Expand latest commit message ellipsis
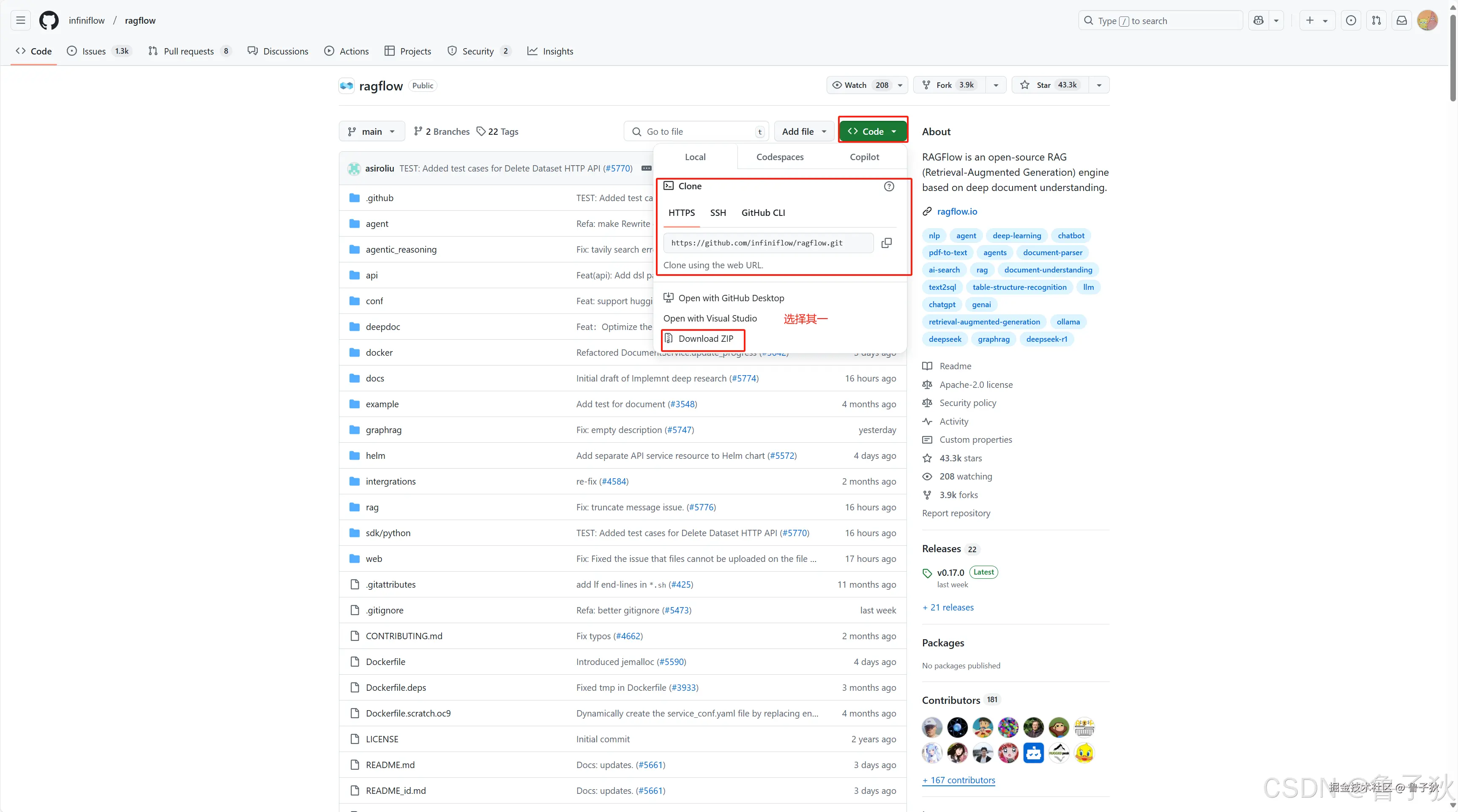Screen dimensions: 1458x812 pyautogui.click(x=646, y=168)
